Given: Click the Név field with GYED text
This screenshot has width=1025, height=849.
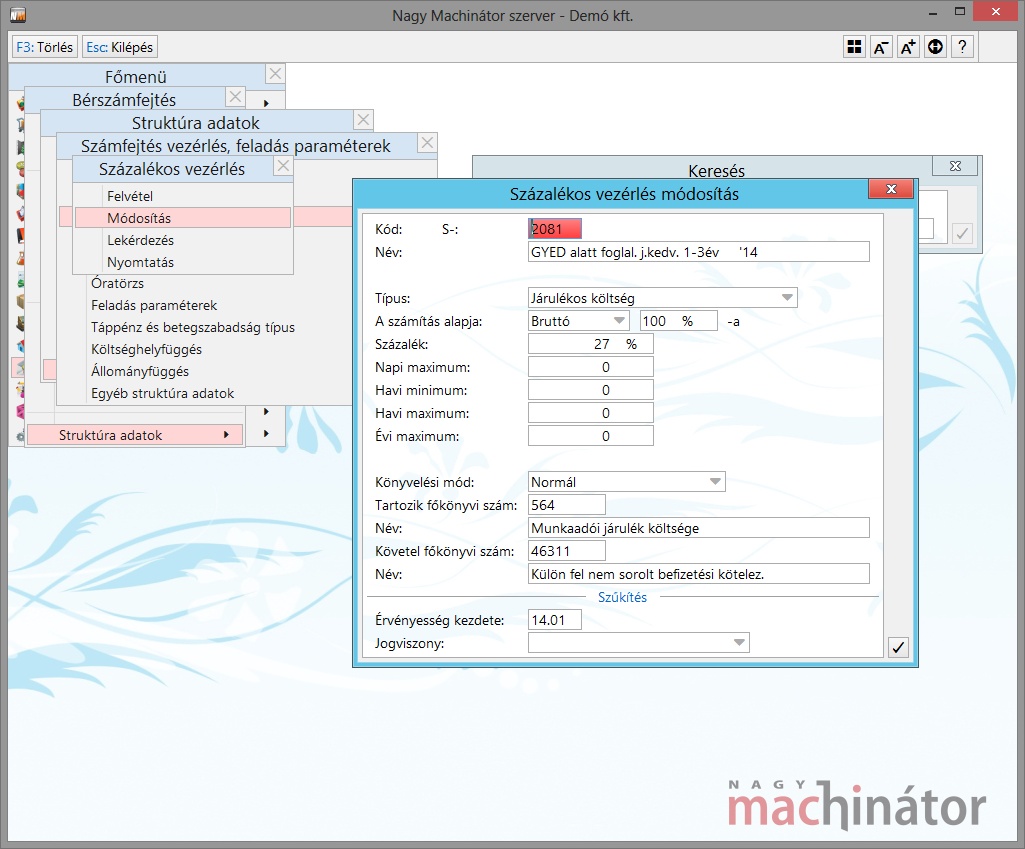Looking at the screenshot, I should coord(698,252).
